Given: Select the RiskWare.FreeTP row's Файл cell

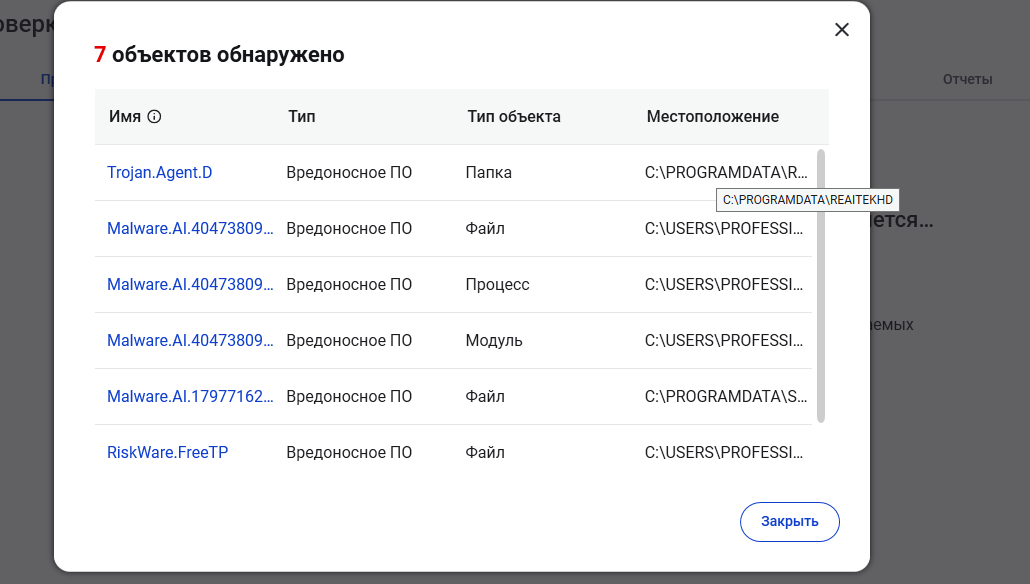Looking at the screenshot, I should pyautogui.click(x=485, y=452).
